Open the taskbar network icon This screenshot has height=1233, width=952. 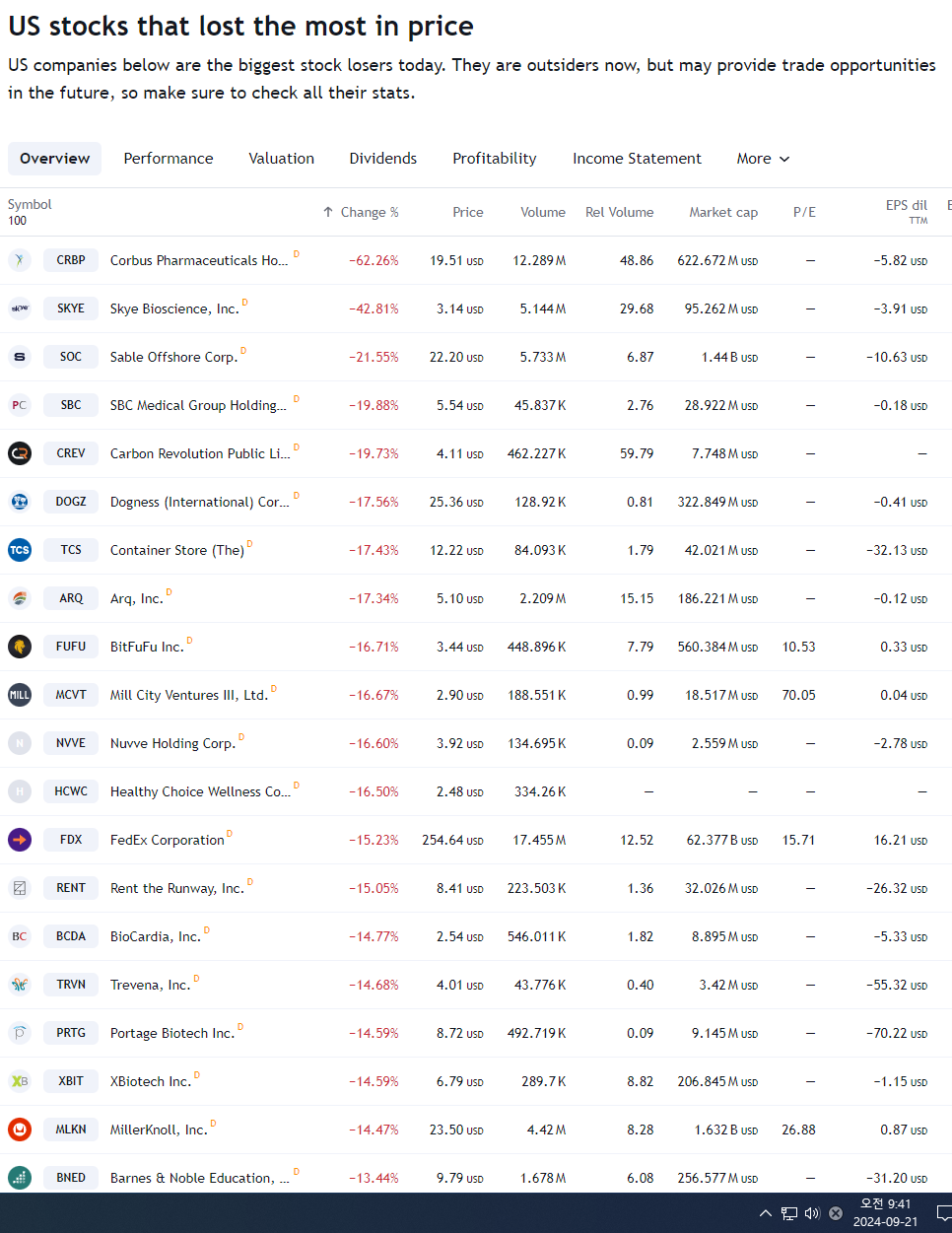789,1213
